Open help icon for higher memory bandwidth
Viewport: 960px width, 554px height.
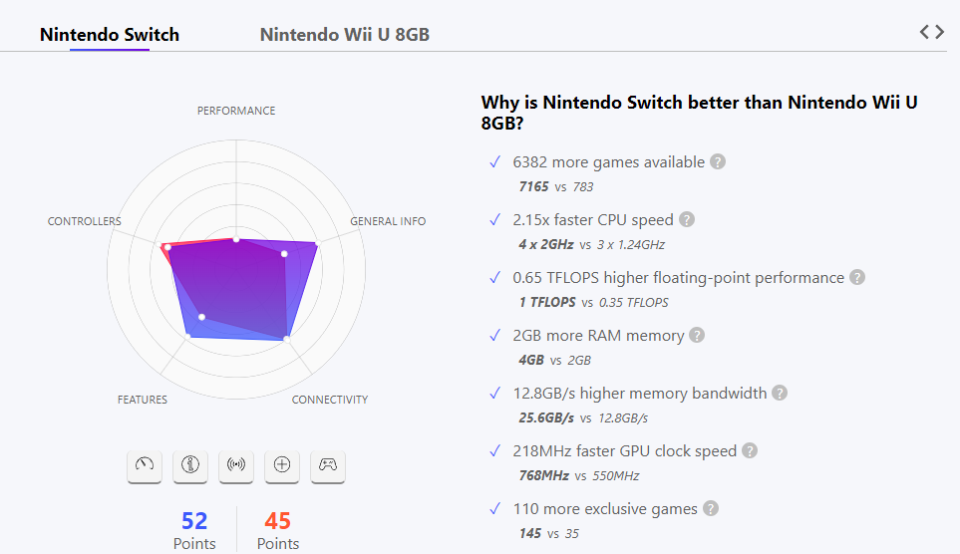(779, 394)
